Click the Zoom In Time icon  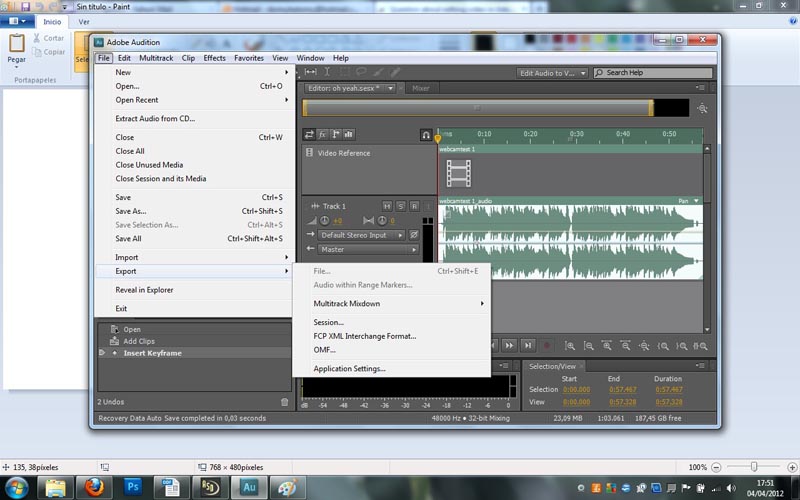607,346
